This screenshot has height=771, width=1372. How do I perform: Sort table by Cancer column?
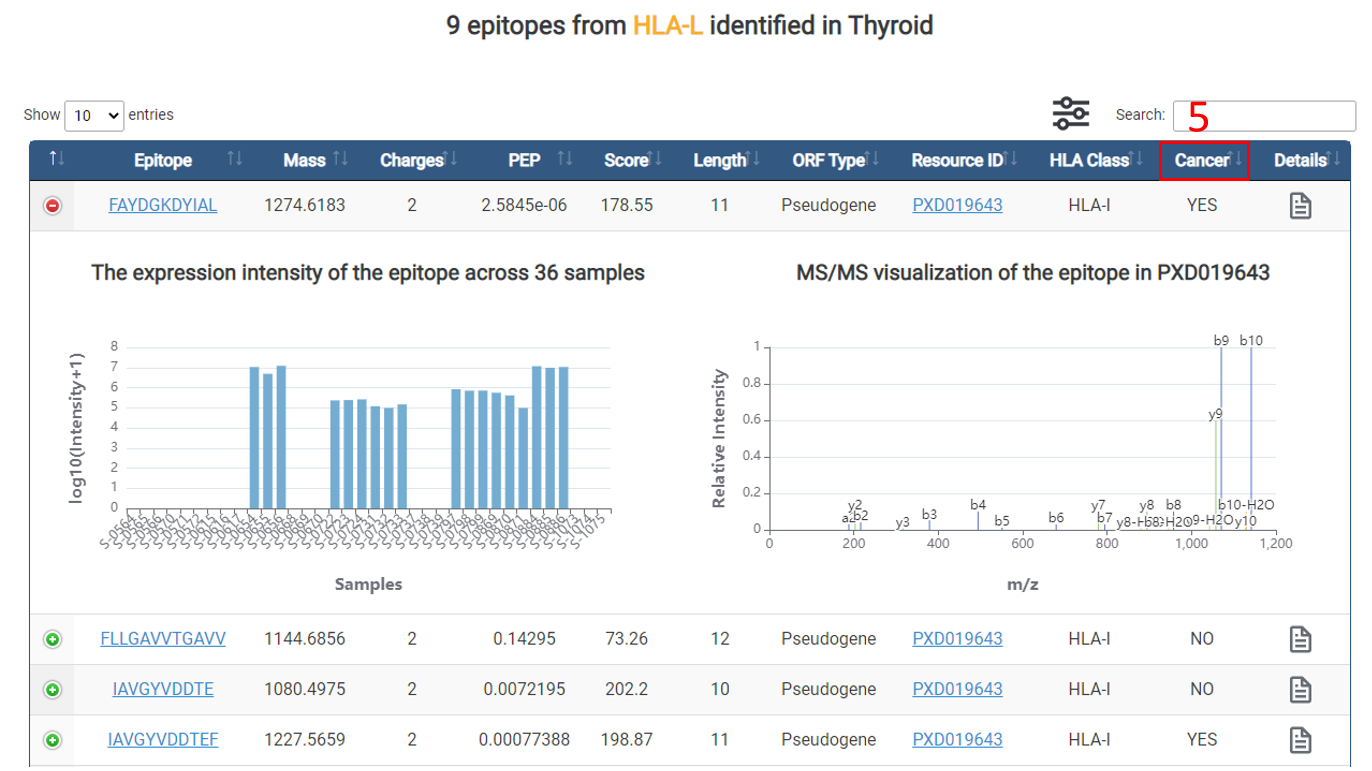pyautogui.click(x=1203, y=160)
